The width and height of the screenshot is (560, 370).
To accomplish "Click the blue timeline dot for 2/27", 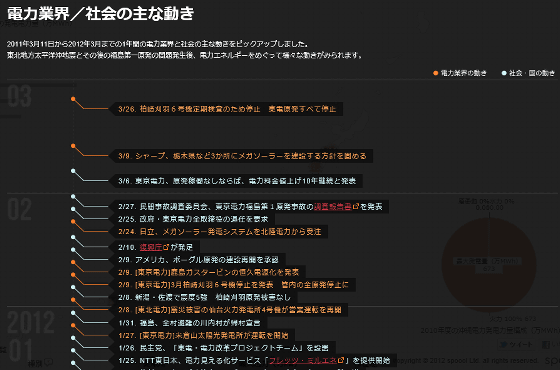I will tap(73, 196).
